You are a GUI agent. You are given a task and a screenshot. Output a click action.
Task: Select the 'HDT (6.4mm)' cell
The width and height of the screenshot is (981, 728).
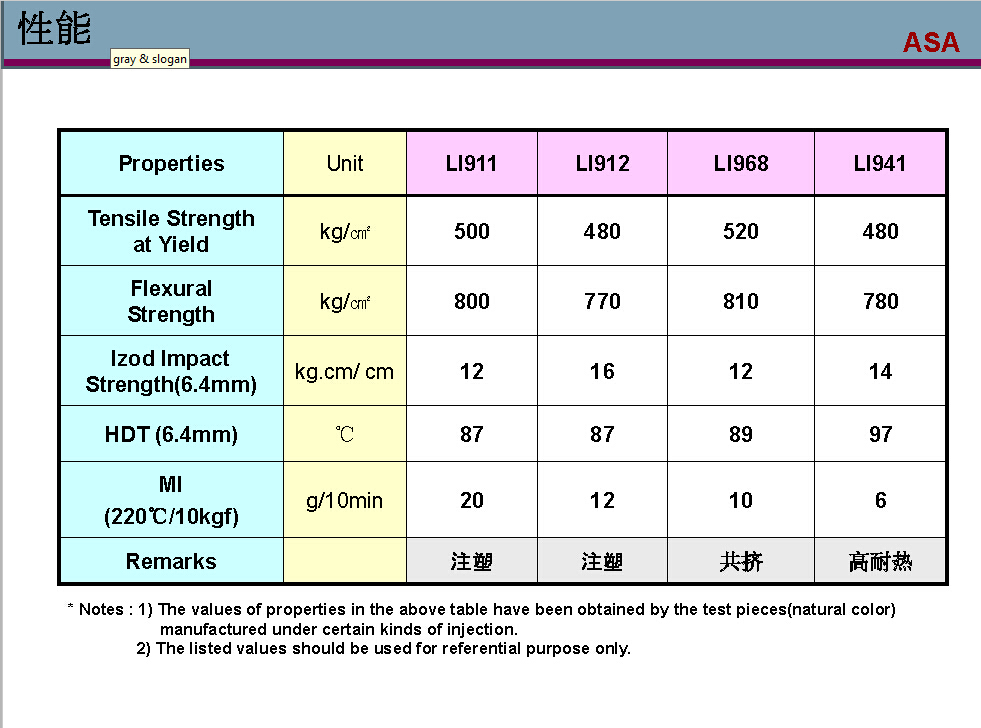point(171,434)
